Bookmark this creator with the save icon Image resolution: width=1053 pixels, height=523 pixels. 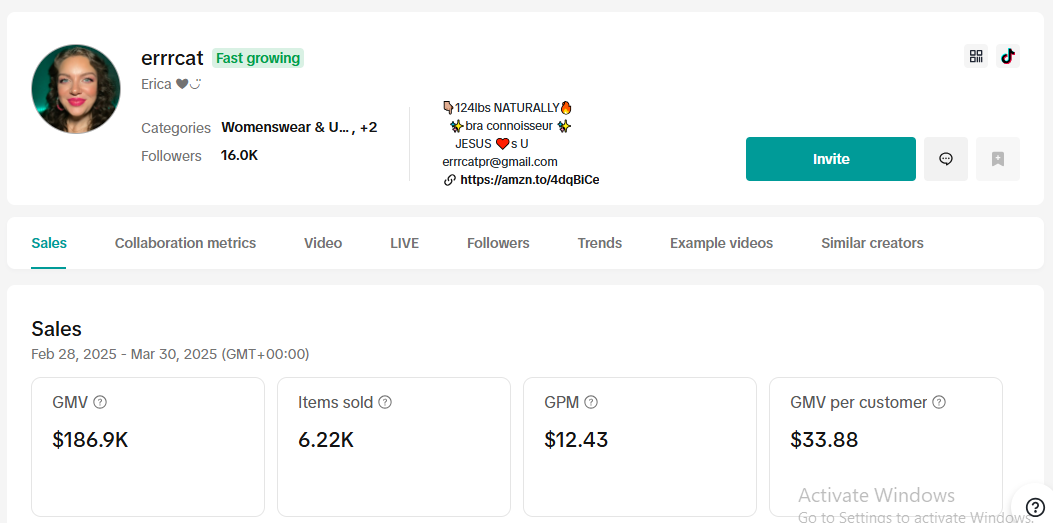point(997,159)
